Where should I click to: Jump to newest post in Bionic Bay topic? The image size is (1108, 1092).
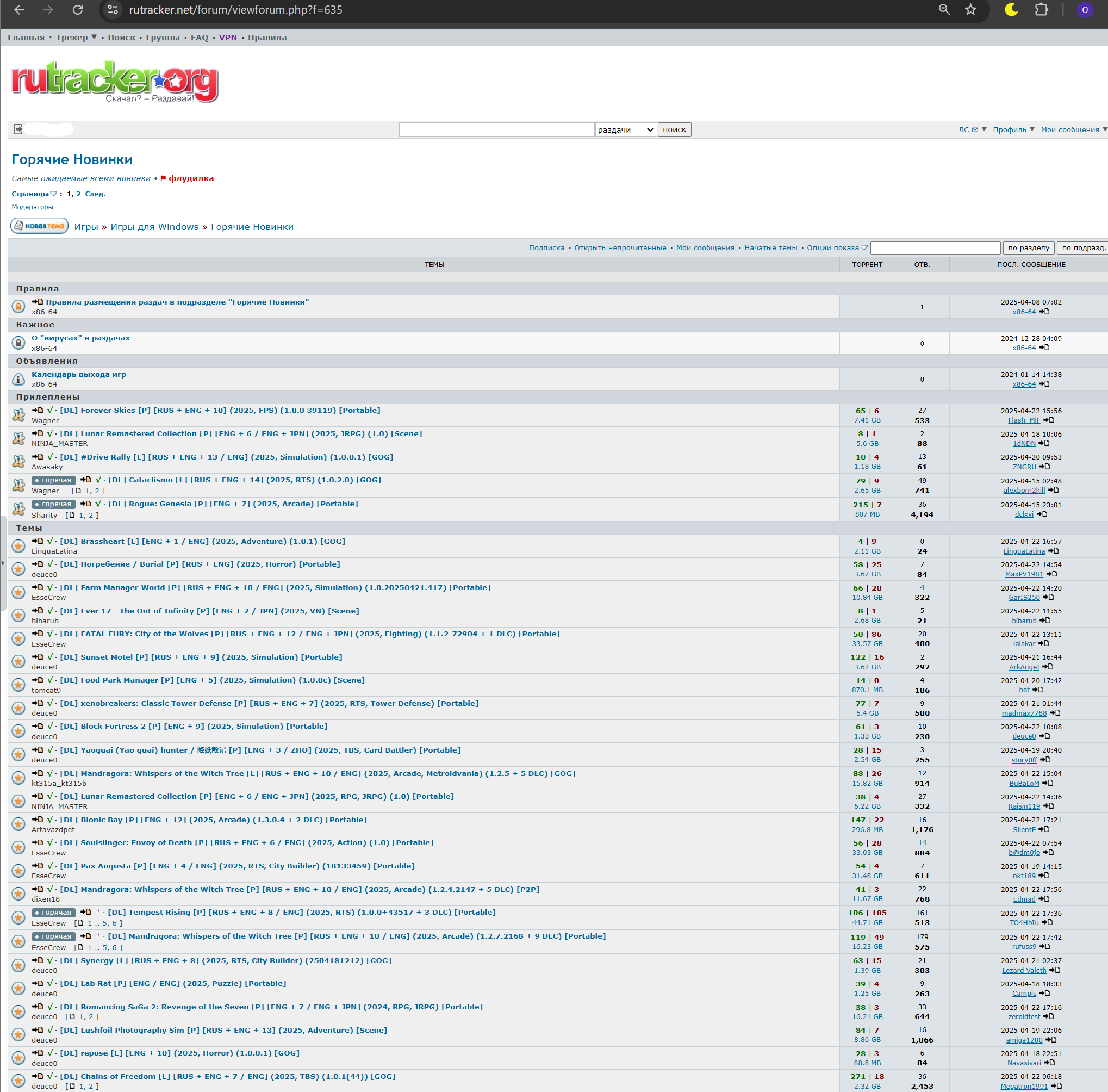click(x=38, y=820)
